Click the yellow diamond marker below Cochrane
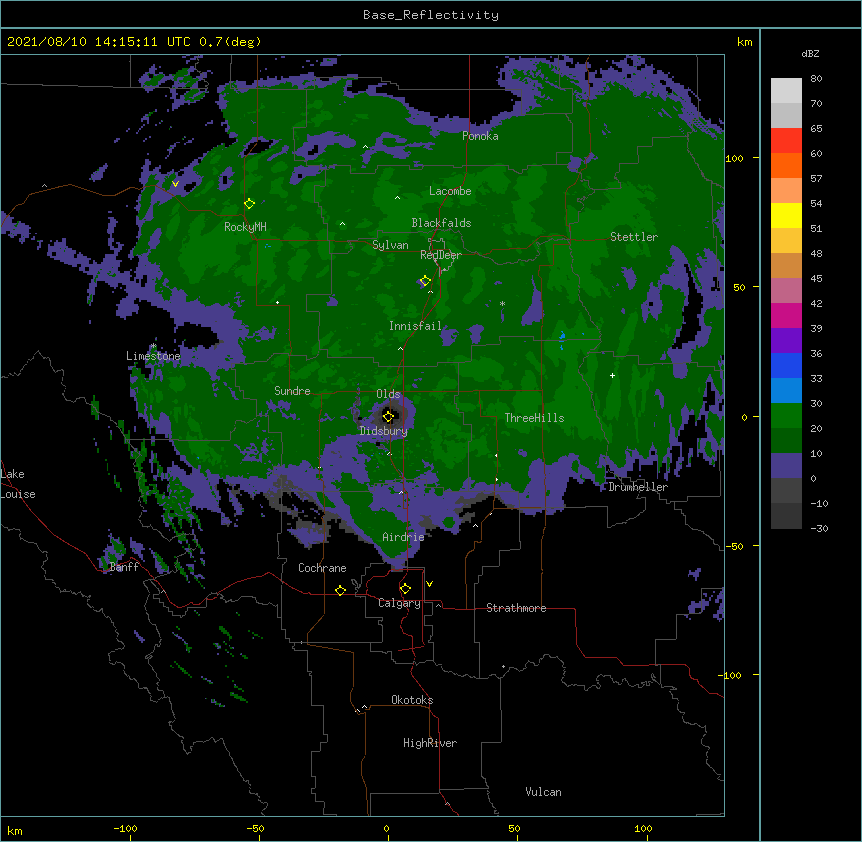Screen dimensions: 862x842 (x=340, y=590)
